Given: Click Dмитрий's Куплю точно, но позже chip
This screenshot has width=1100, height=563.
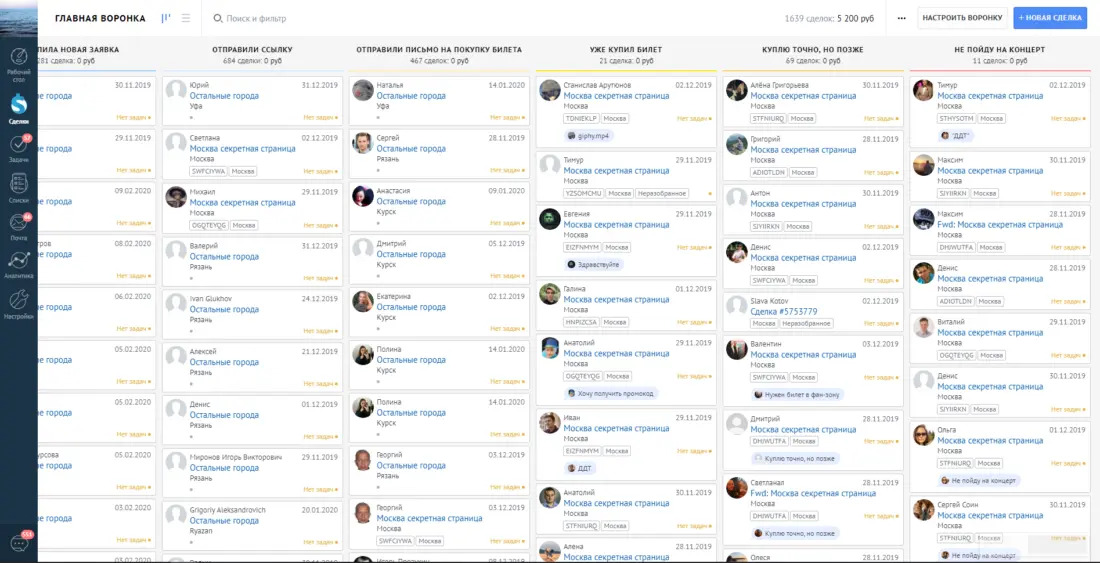Looking at the screenshot, I should click(x=794, y=458).
